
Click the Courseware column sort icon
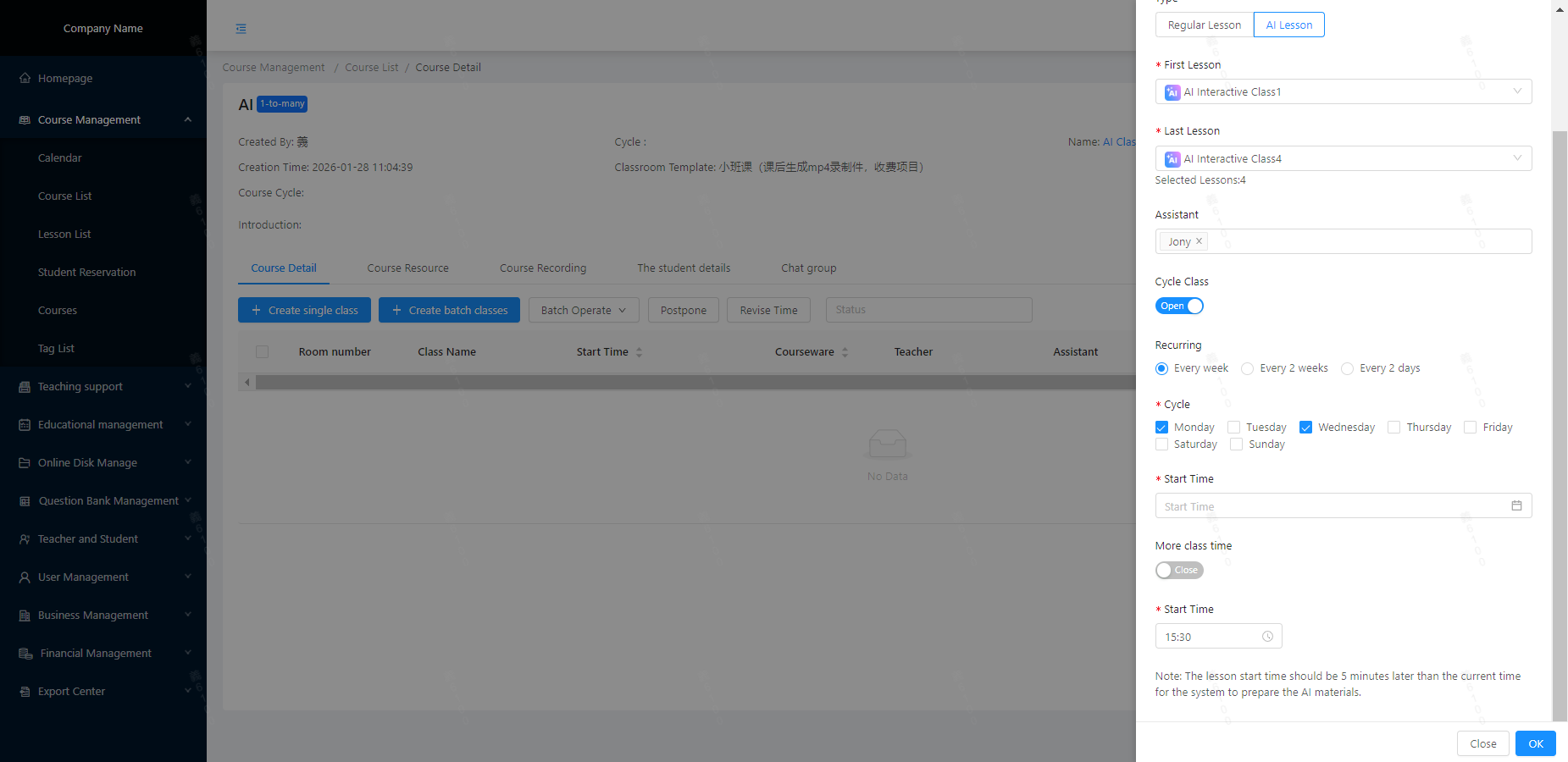pyautogui.click(x=845, y=352)
